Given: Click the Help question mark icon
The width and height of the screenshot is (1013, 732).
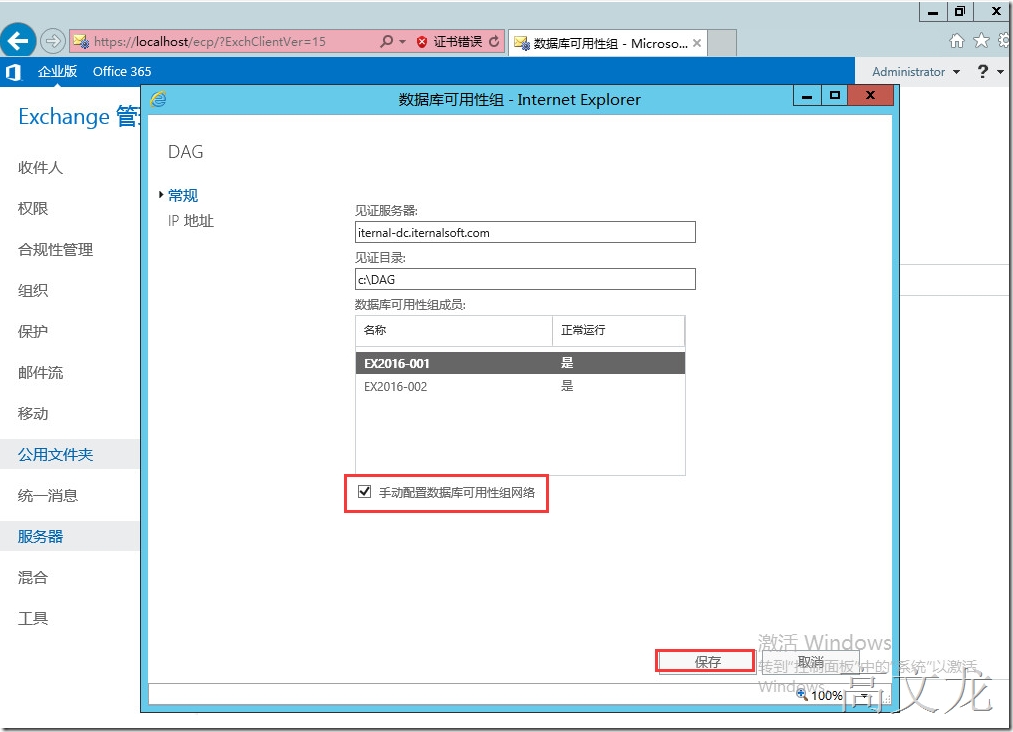Looking at the screenshot, I should pyautogui.click(x=983, y=72).
